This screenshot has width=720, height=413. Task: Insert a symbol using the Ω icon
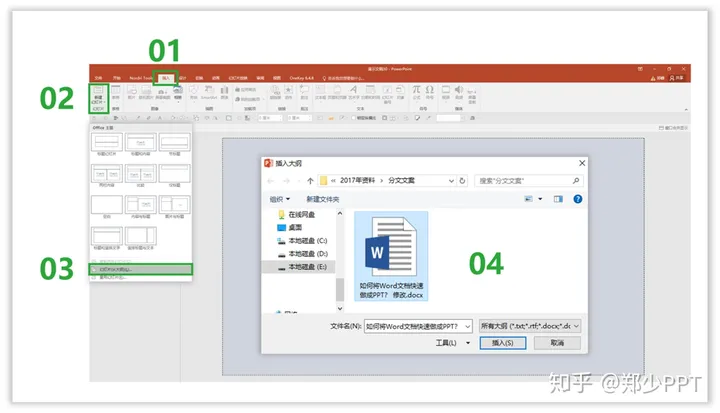click(x=429, y=92)
